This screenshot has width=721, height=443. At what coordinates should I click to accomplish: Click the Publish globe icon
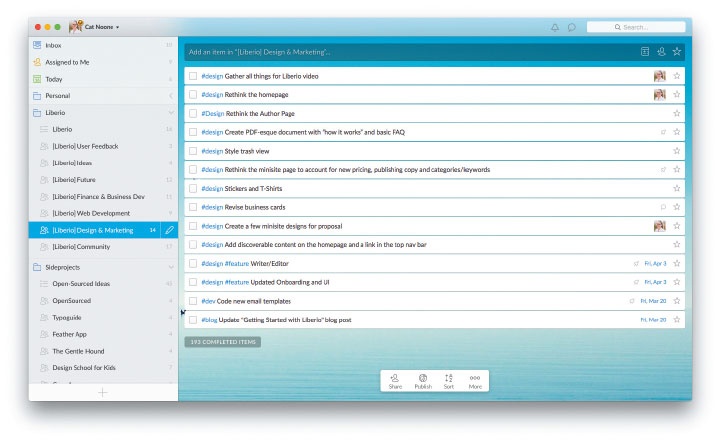click(x=423, y=381)
